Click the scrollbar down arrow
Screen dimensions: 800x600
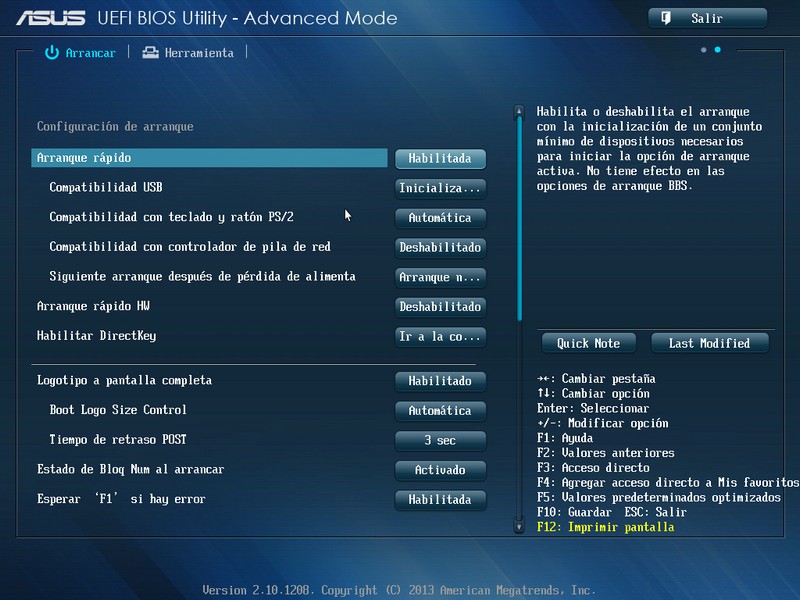[519, 526]
